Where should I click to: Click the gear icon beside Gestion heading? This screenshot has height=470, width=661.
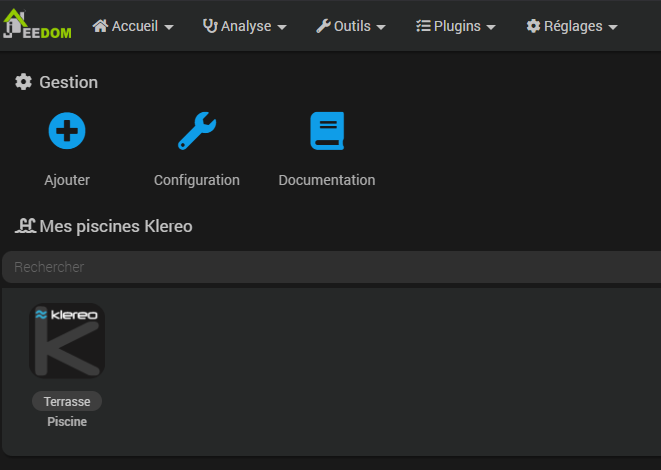click(x=24, y=82)
